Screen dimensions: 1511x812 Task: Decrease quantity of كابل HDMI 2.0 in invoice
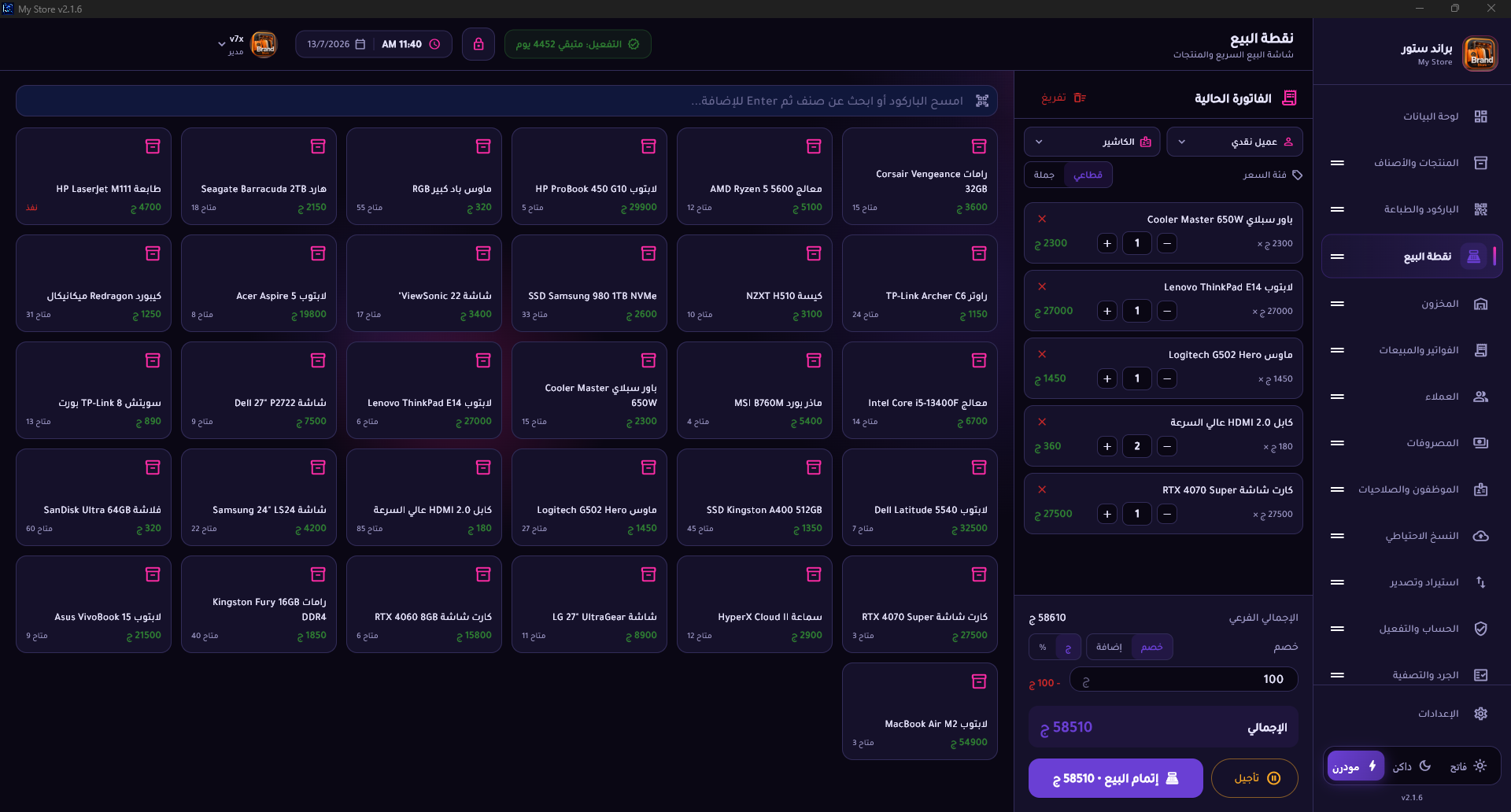[1167, 446]
